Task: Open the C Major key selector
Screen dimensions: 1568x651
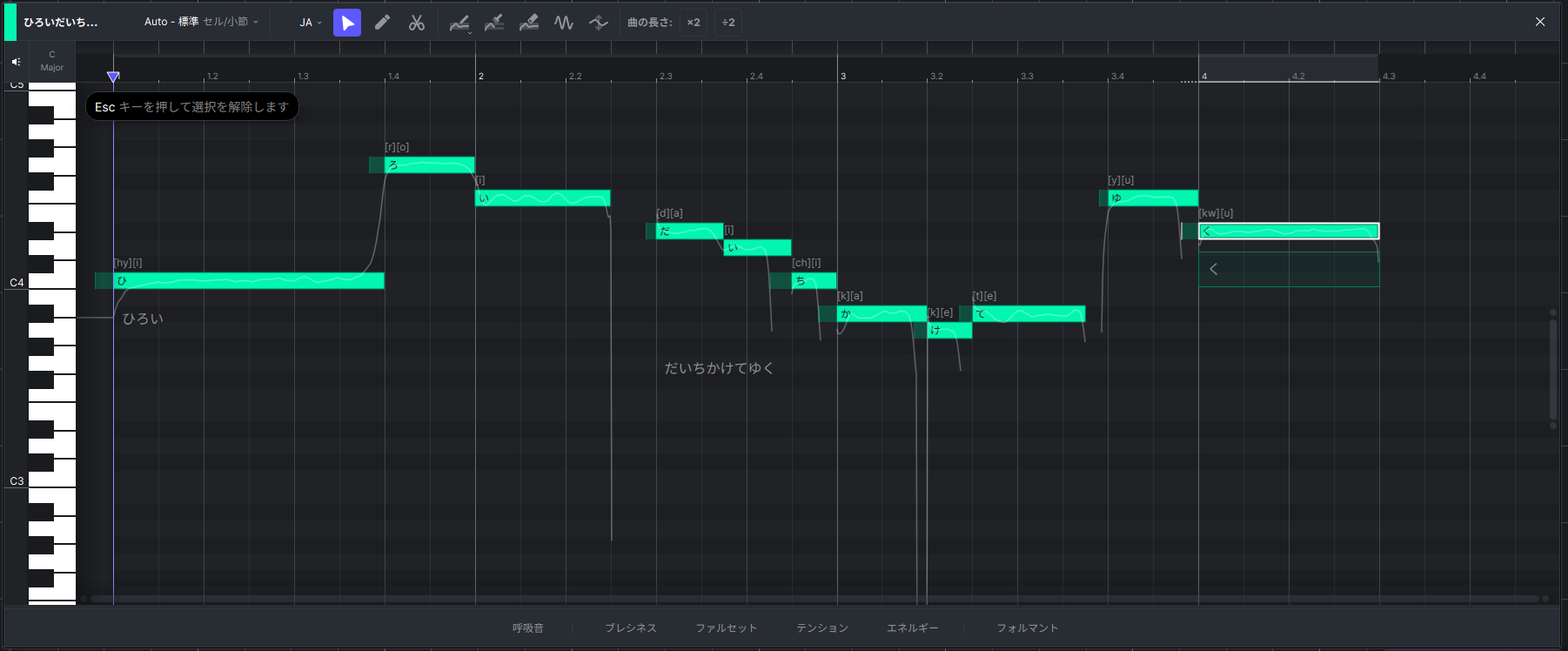Action: 52,61
